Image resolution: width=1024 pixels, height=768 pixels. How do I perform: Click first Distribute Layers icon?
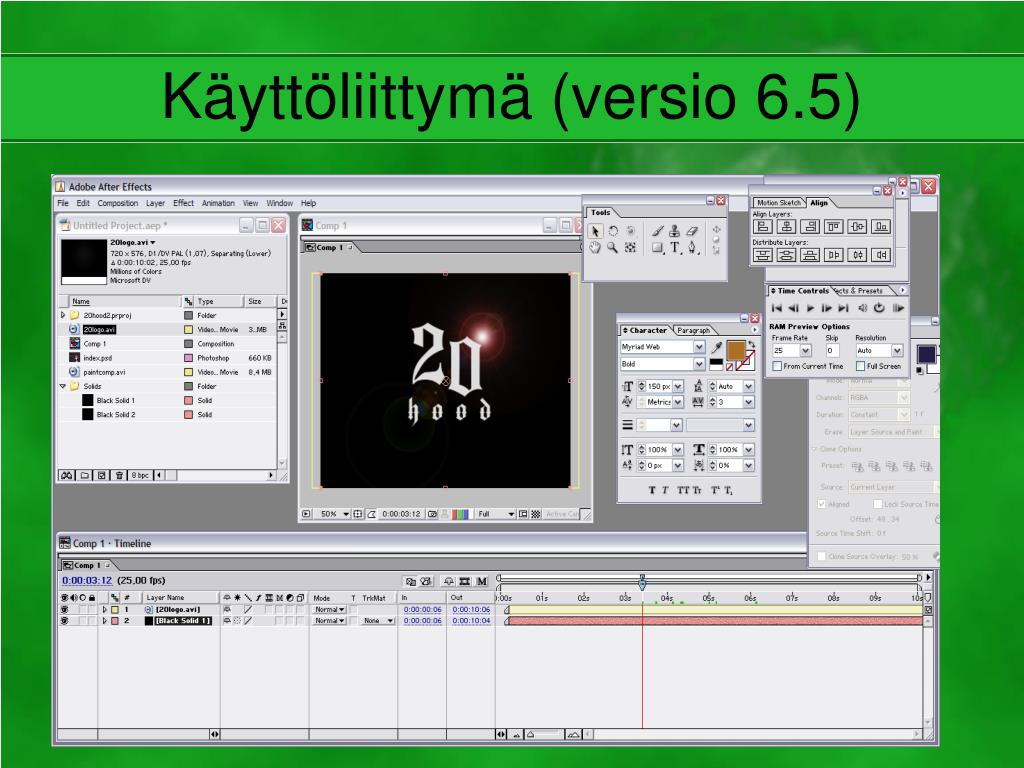pos(763,255)
